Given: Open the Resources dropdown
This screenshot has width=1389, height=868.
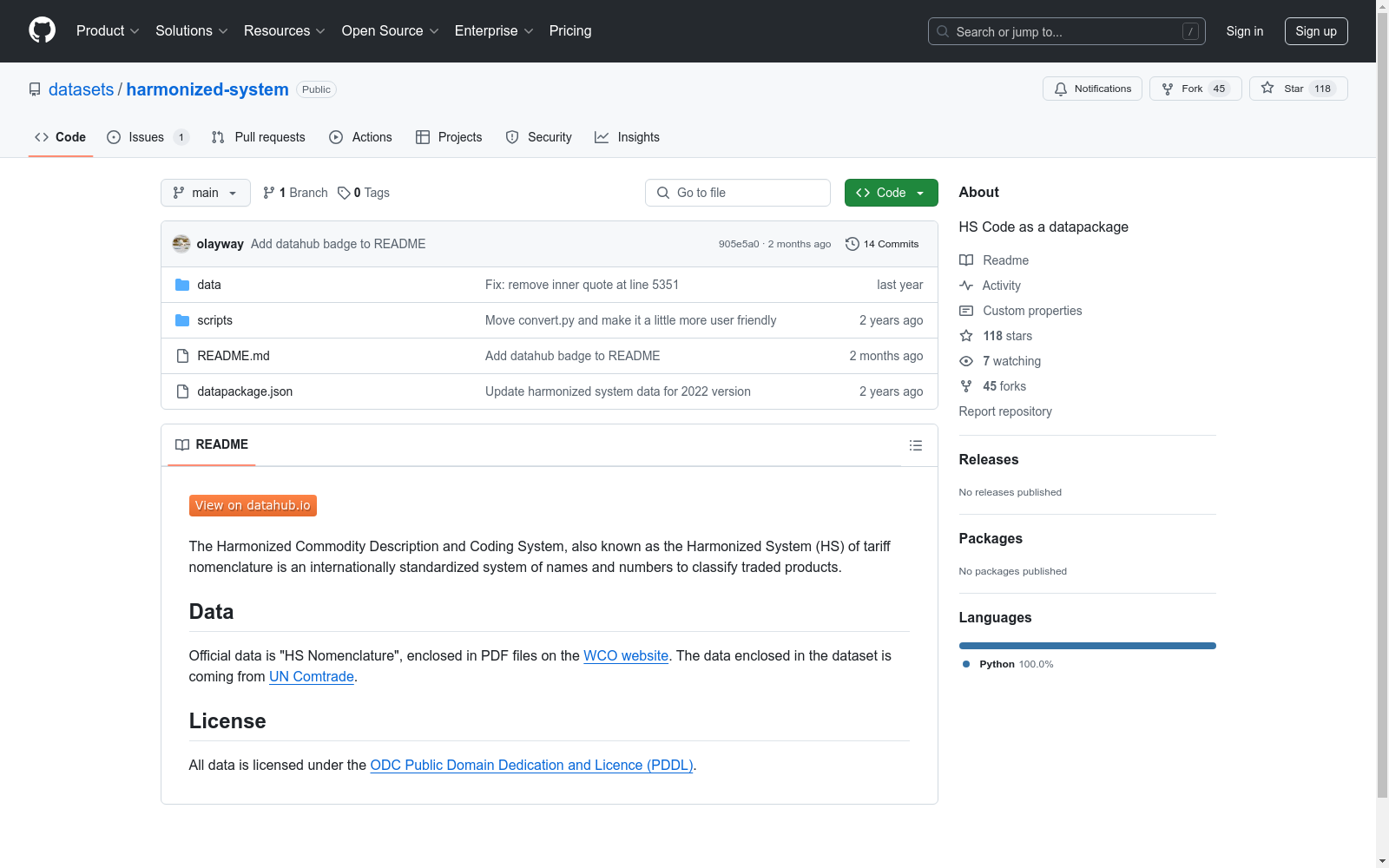Looking at the screenshot, I should point(285,31).
